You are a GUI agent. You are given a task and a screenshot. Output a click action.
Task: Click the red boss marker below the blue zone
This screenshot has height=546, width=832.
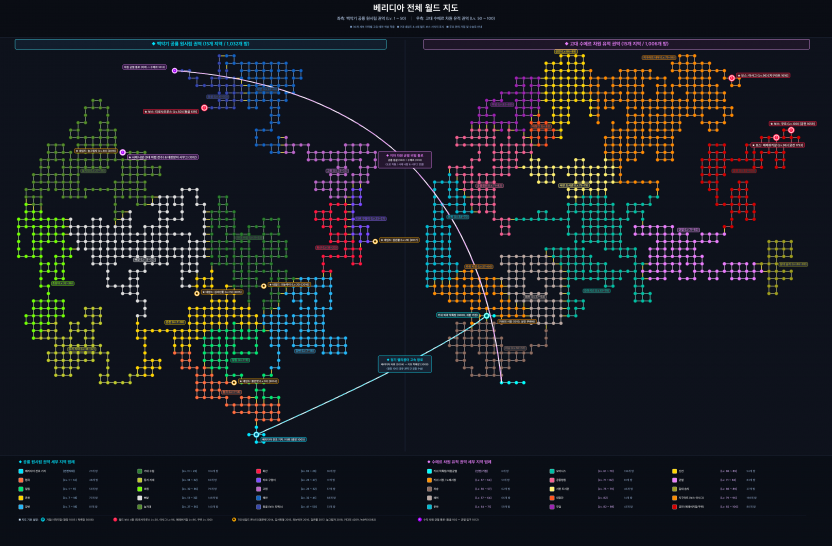click(204, 108)
